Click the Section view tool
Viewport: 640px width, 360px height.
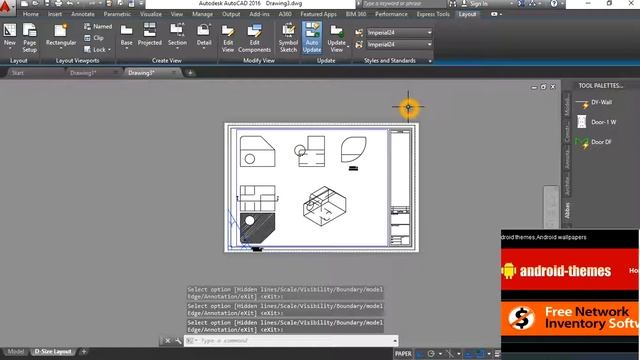tap(177, 35)
